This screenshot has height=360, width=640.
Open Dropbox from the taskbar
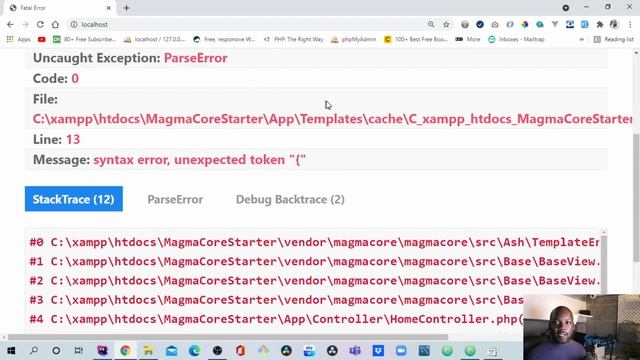(x=378, y=351)
